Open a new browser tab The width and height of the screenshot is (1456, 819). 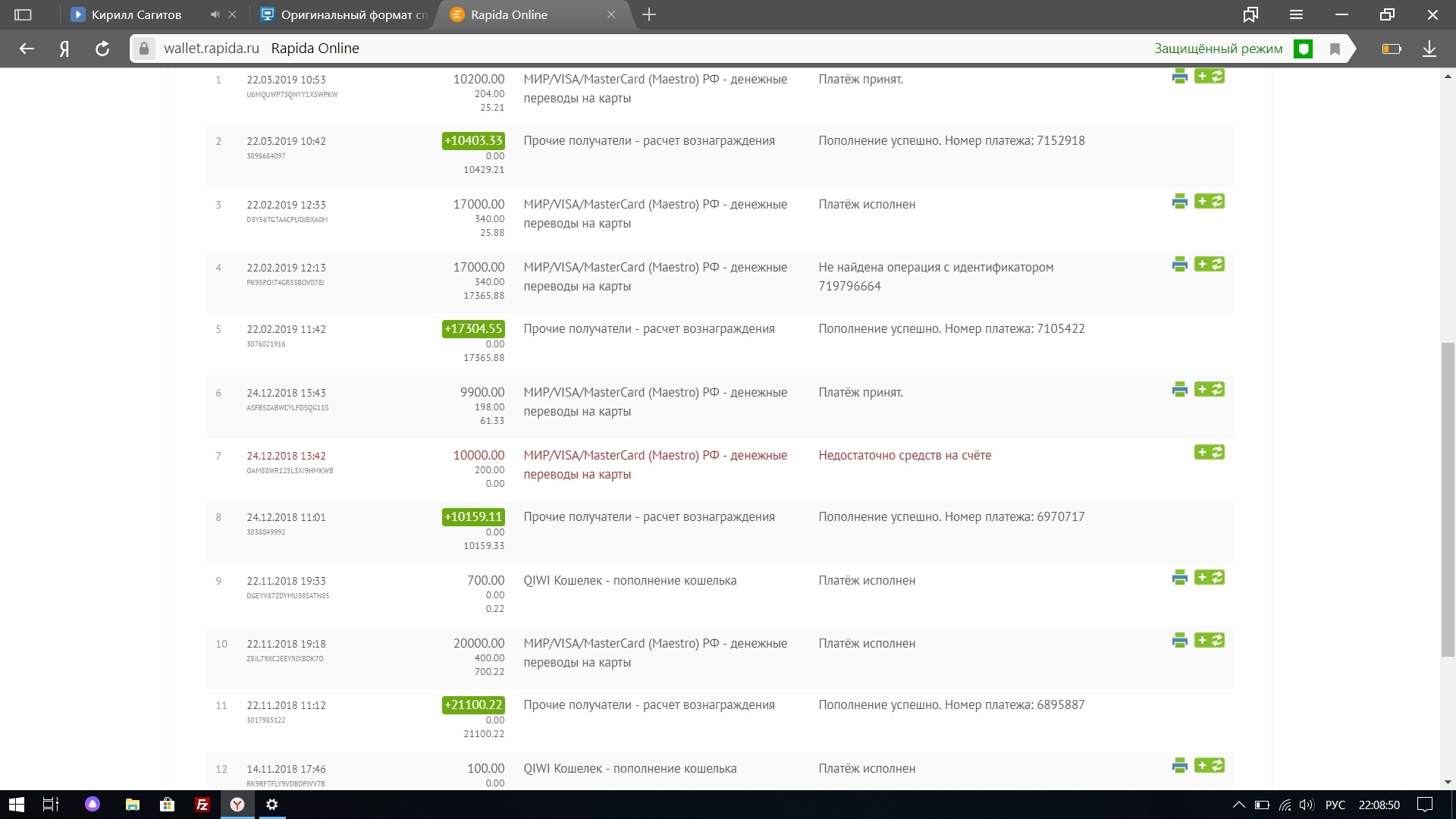649,14
